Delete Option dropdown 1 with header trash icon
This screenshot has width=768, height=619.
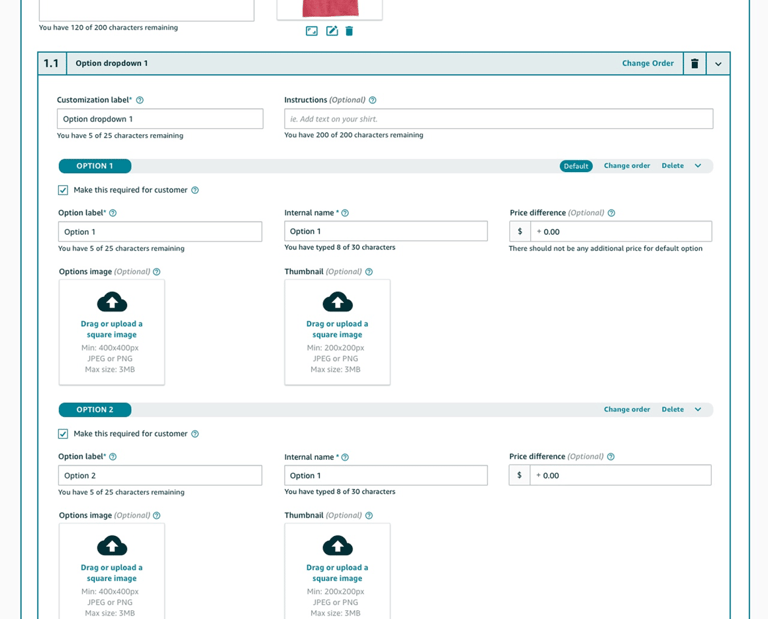click(695, 64)
